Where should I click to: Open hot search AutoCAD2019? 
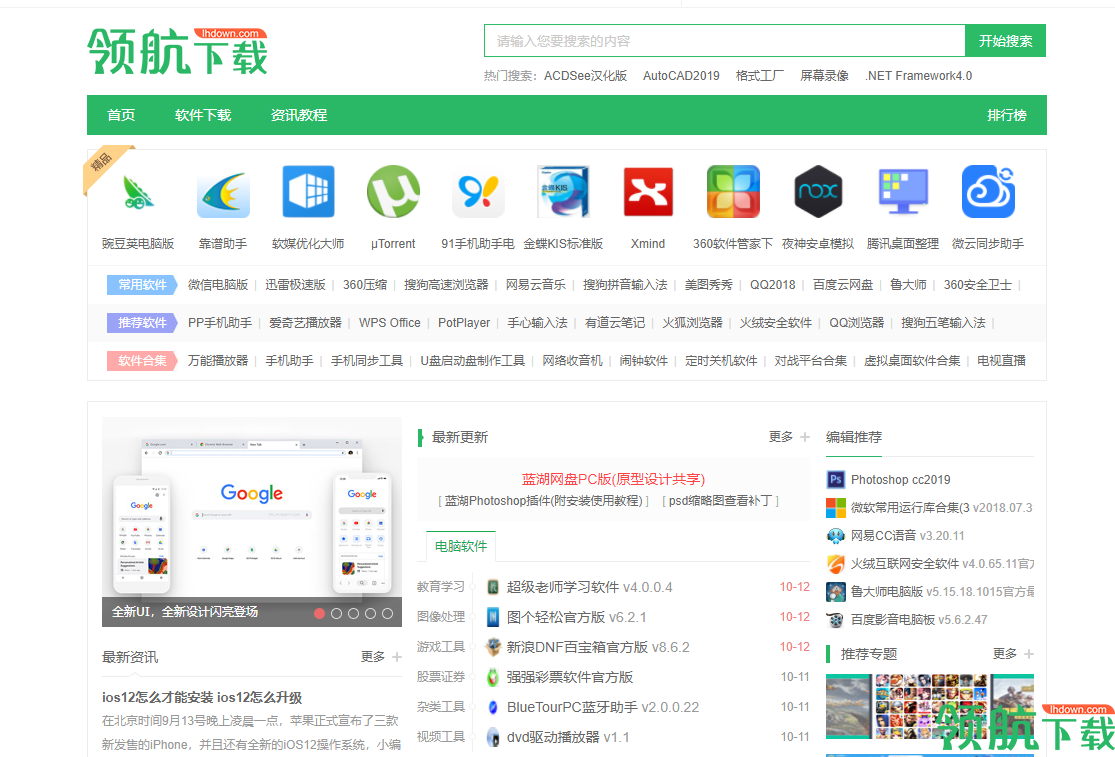point(681,76)
